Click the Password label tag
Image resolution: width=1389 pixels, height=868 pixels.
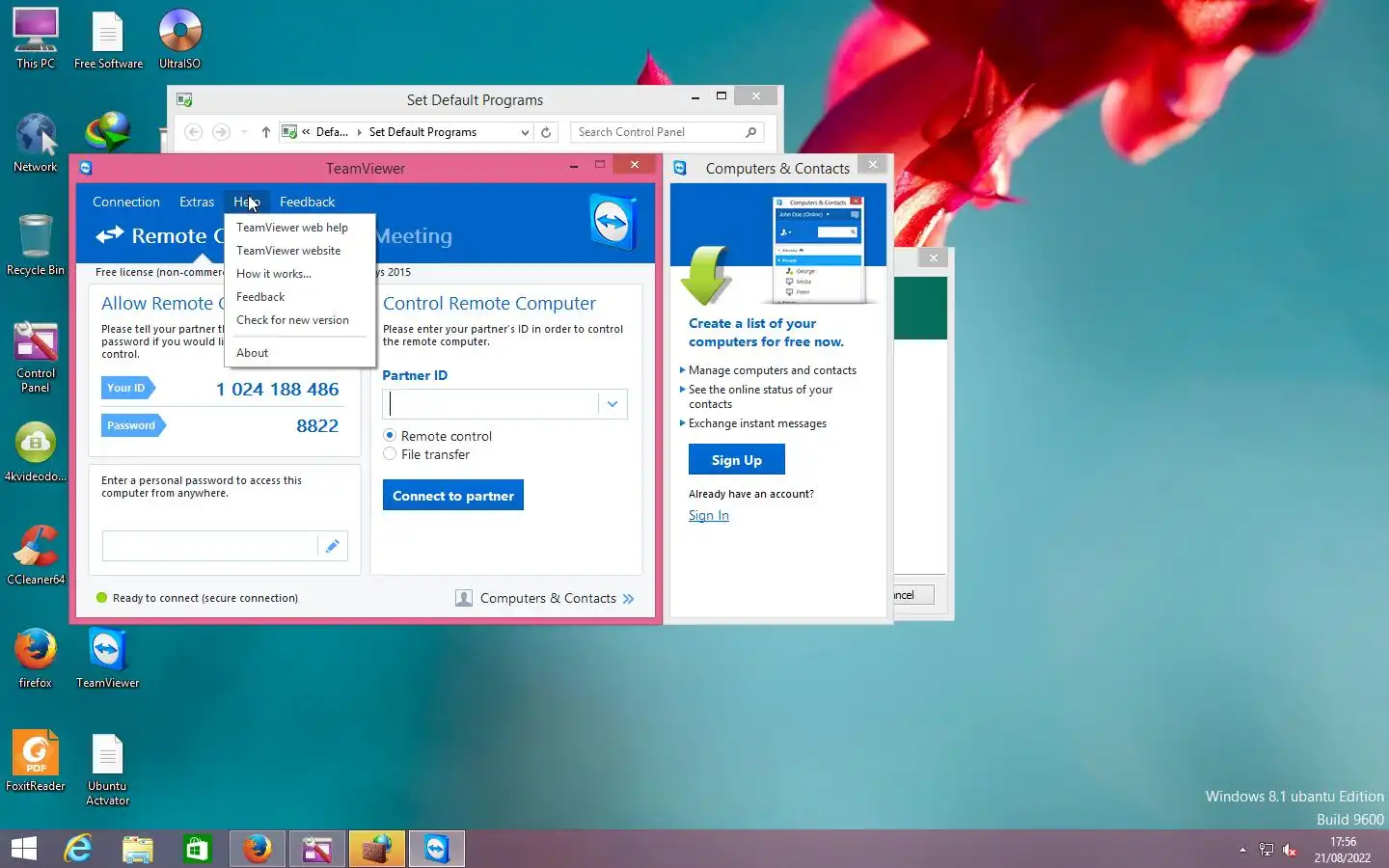pyautogui.click(x=133, y=425)
